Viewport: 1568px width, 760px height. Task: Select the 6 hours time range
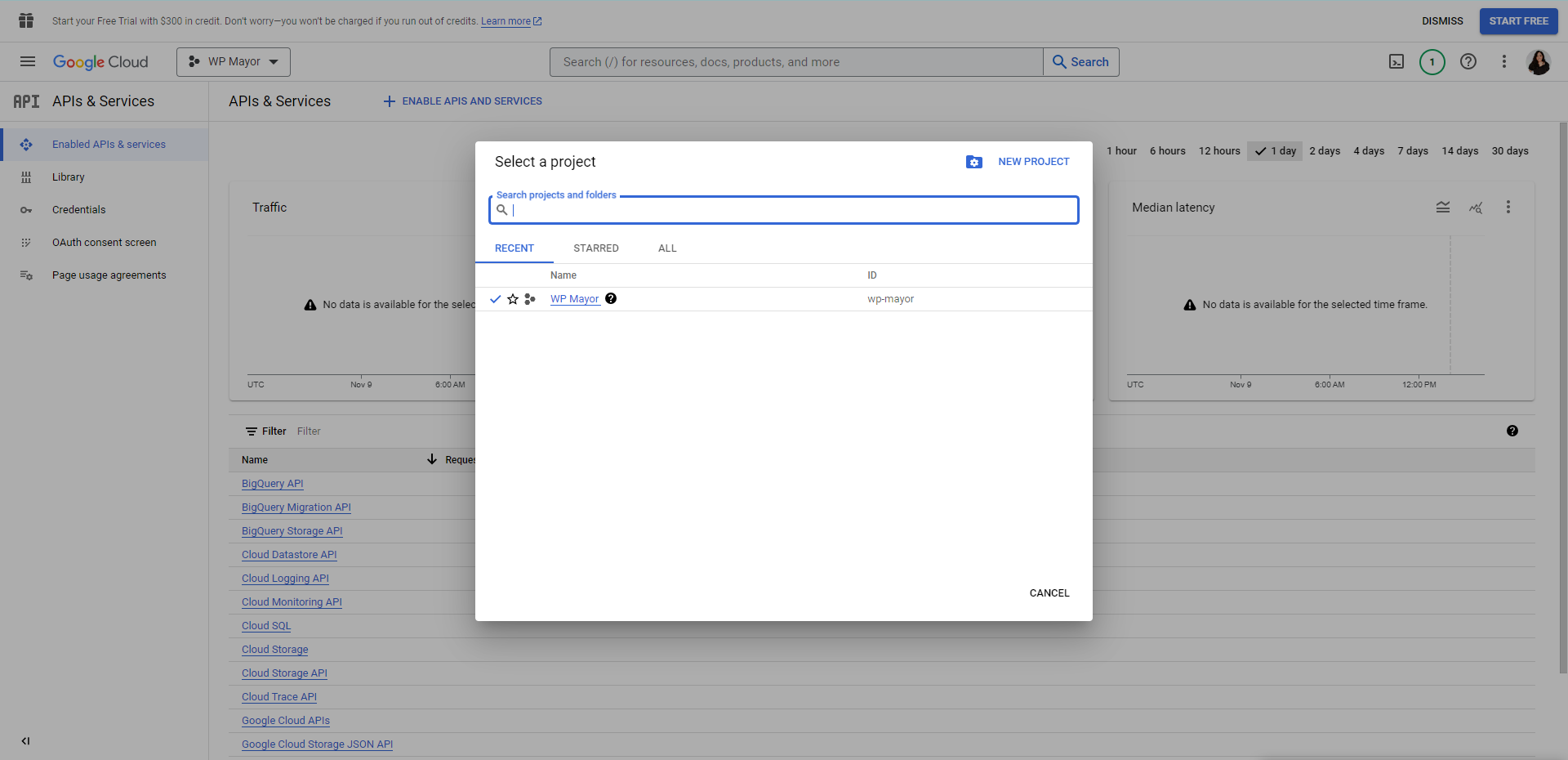(x=1168, y=151)
